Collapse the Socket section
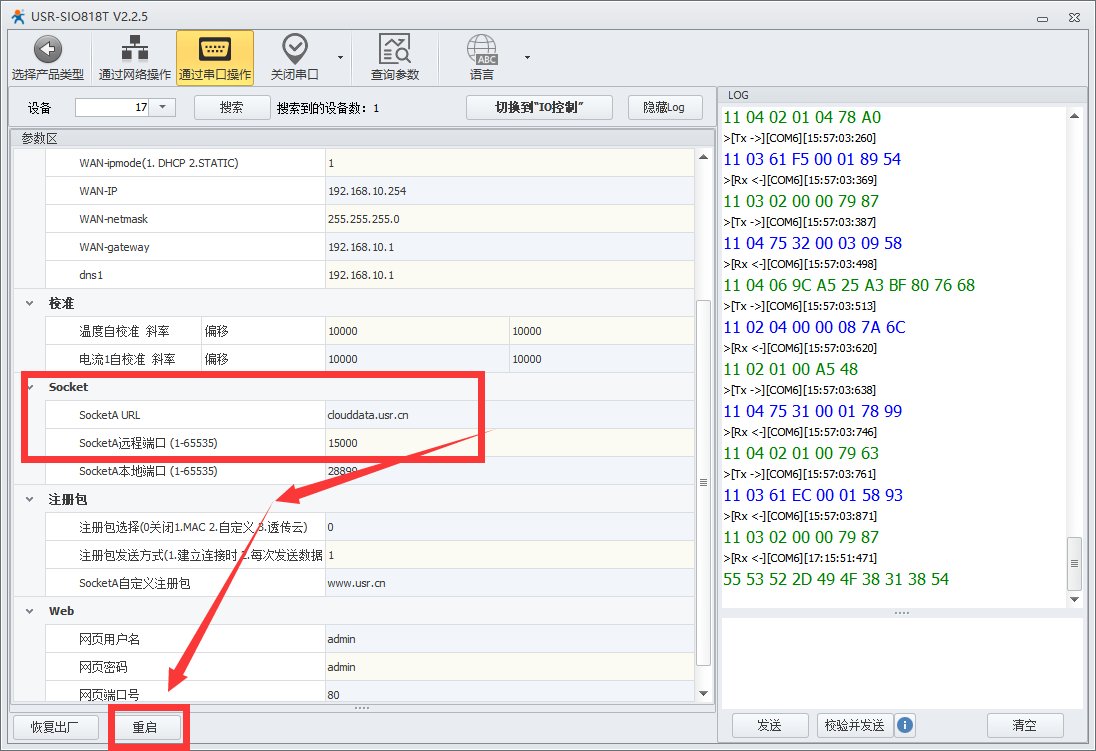 [31, 386]
